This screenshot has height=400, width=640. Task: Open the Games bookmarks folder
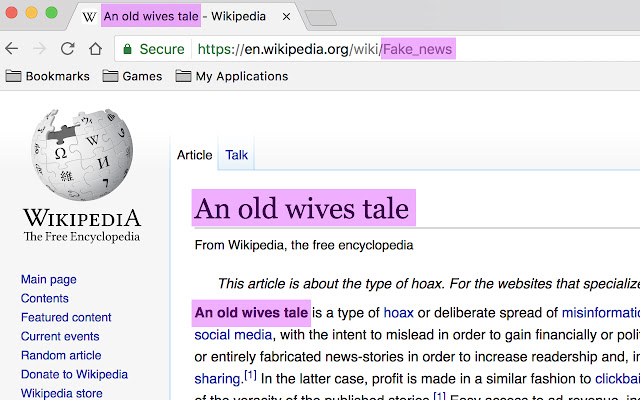132,76
